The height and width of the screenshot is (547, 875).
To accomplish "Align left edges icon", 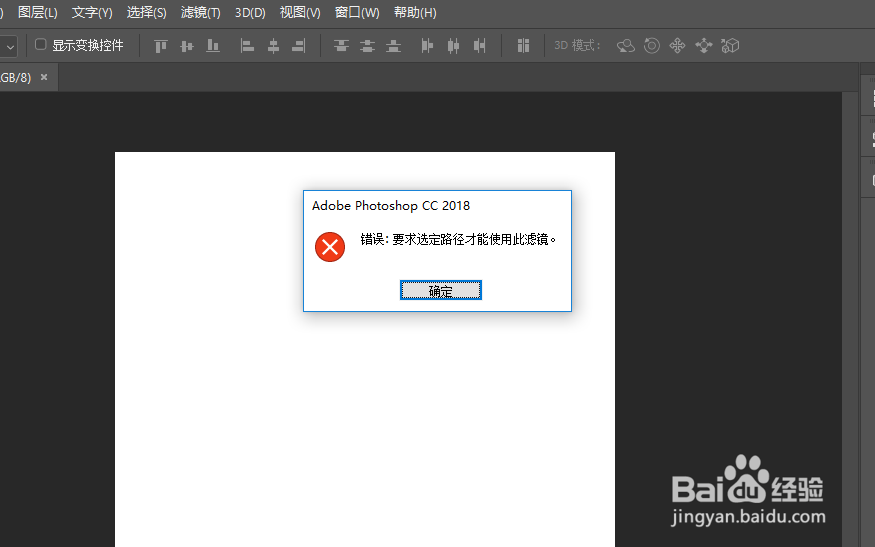I will [247, 46].
